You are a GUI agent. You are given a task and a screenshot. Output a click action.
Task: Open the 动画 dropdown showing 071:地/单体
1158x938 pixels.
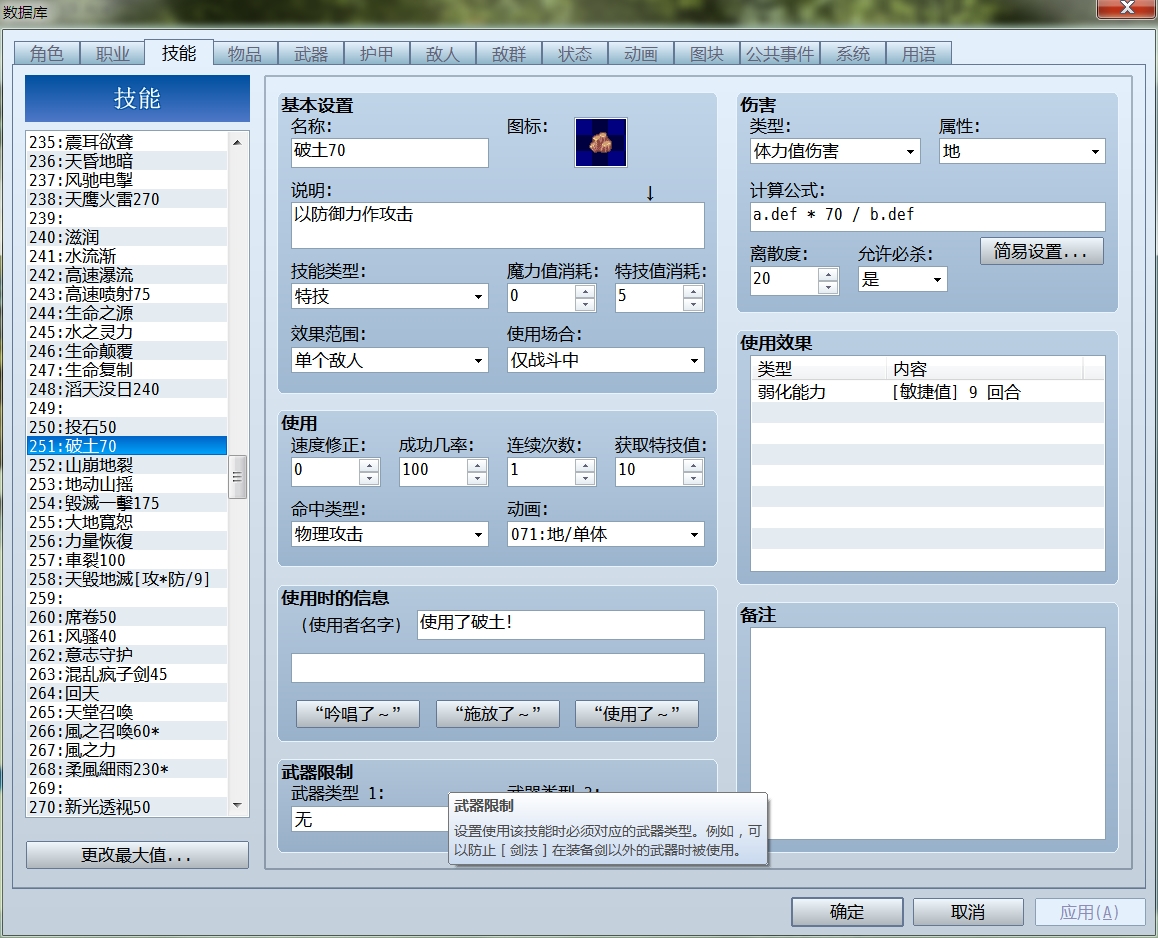pos(606,534)
